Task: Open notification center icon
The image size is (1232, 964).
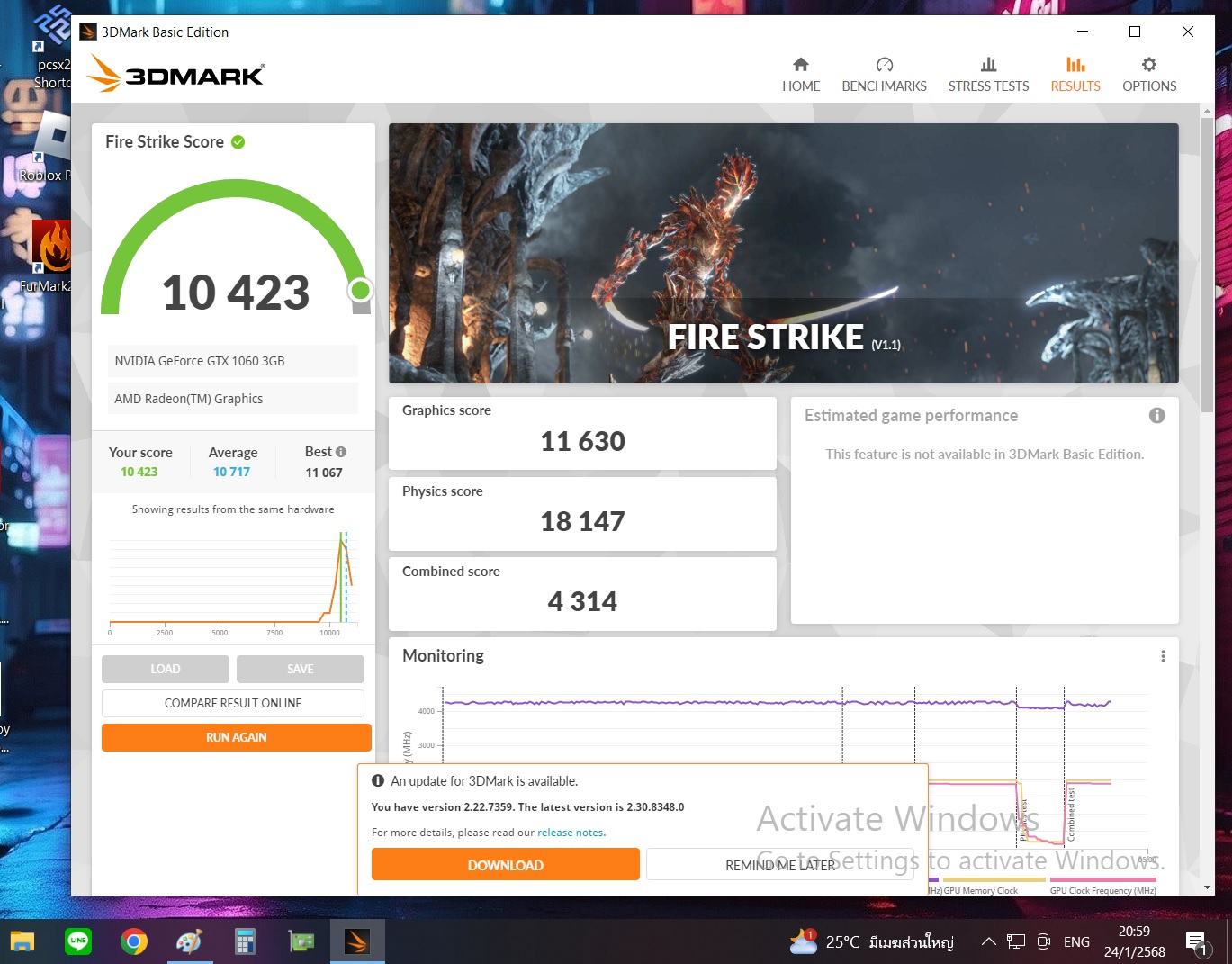Action: click(1196, 942)
